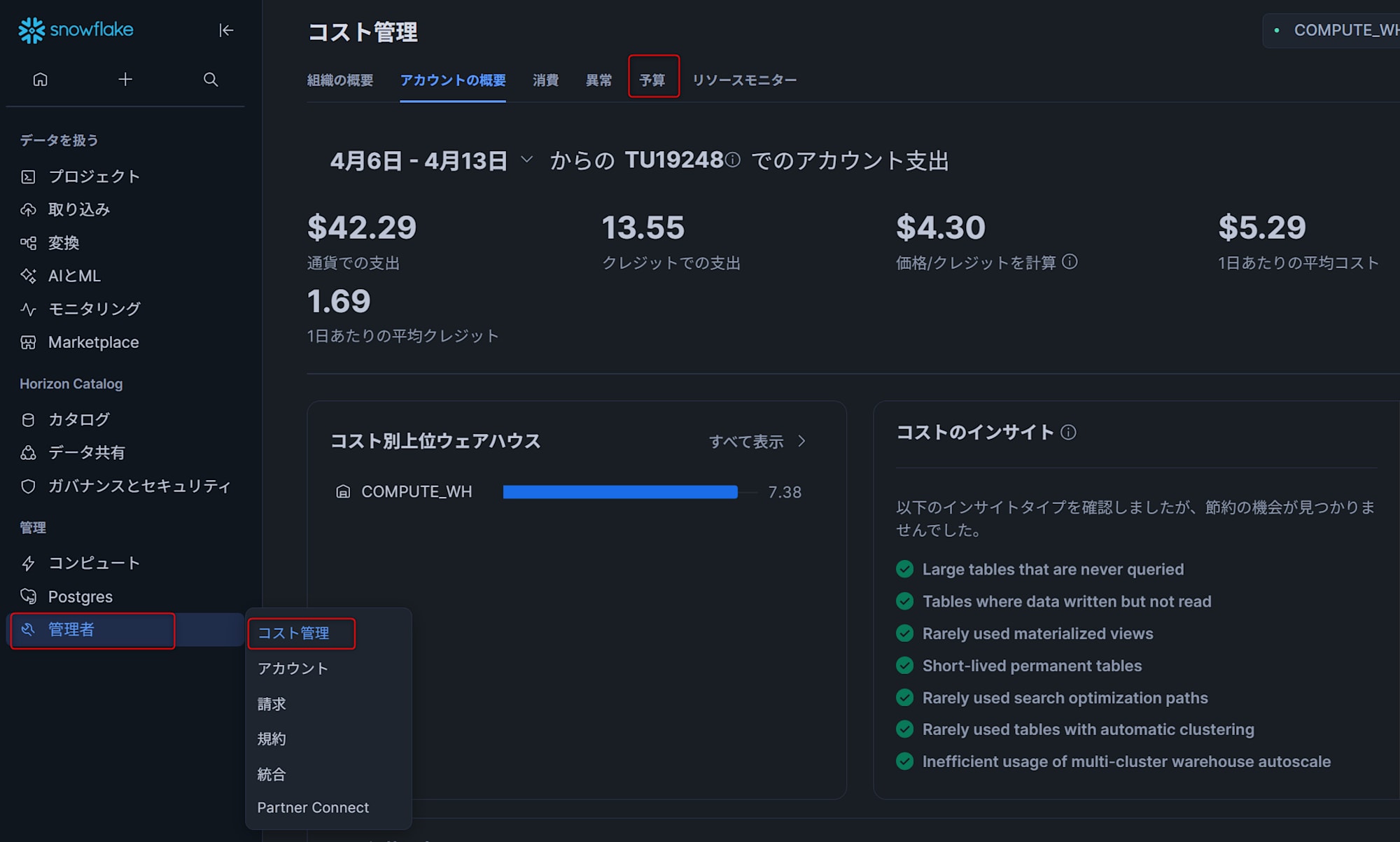Click the COMPUTE_WH blue usage bar
The height and width of the screenshot is (842, 1400).
(x=619, y=492)
